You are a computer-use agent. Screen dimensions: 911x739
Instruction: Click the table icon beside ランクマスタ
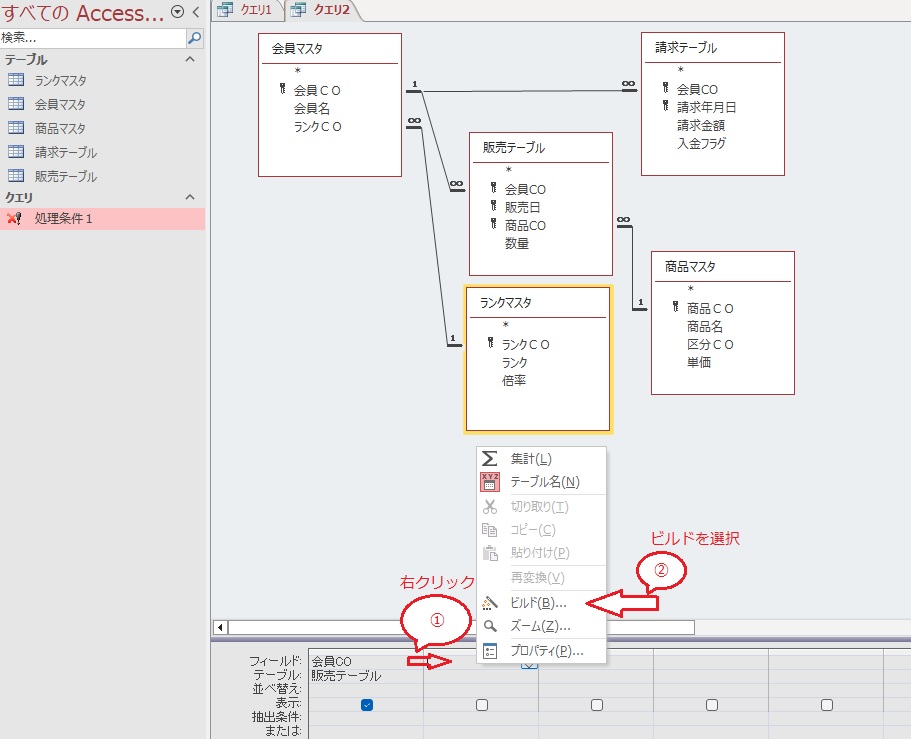tap(16, 80)
